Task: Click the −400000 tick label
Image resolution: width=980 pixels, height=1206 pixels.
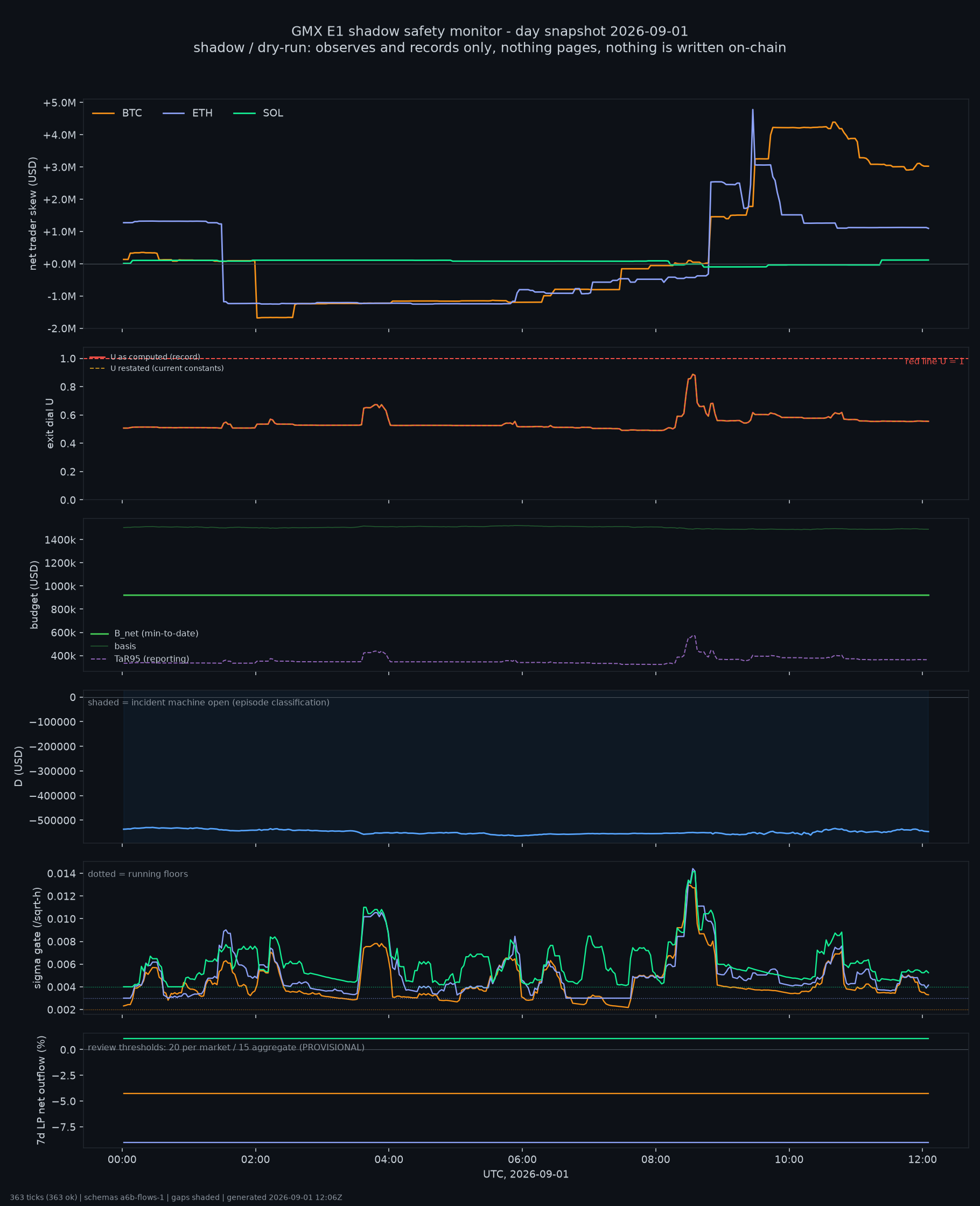Action: [x=52, y=796]
